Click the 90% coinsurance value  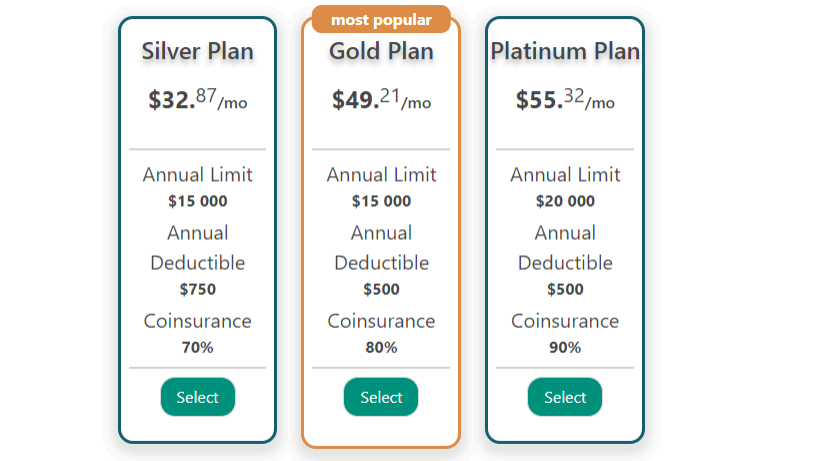pos(565,348)
